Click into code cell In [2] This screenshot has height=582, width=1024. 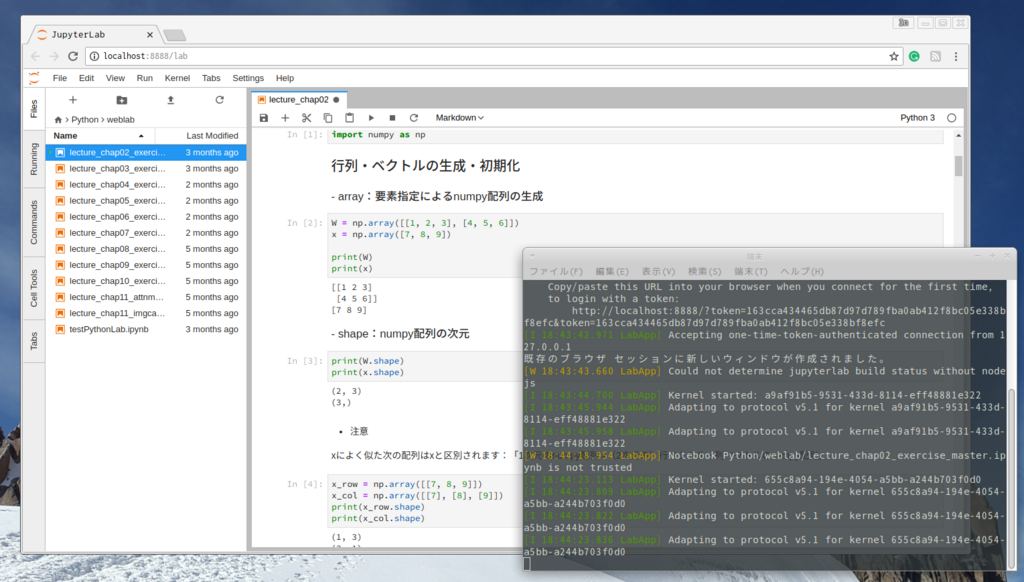(x=635, y=246)
